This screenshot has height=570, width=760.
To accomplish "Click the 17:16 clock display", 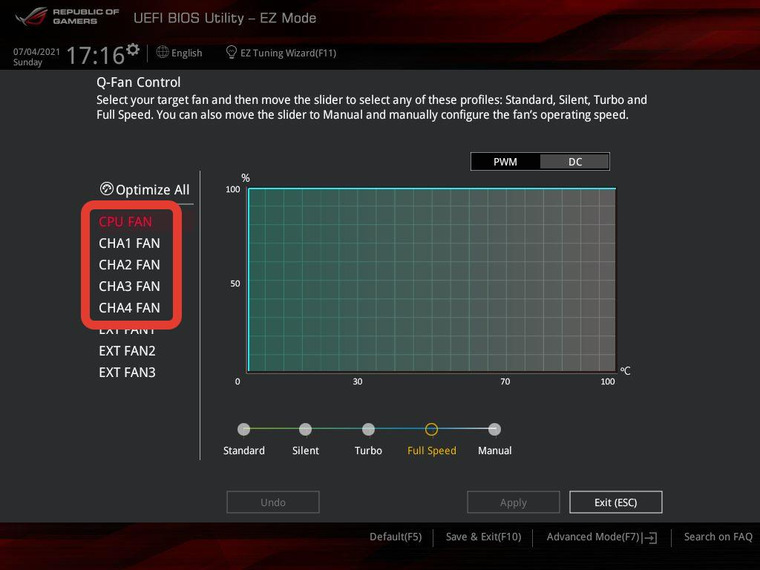I will [x=95, y=55].
